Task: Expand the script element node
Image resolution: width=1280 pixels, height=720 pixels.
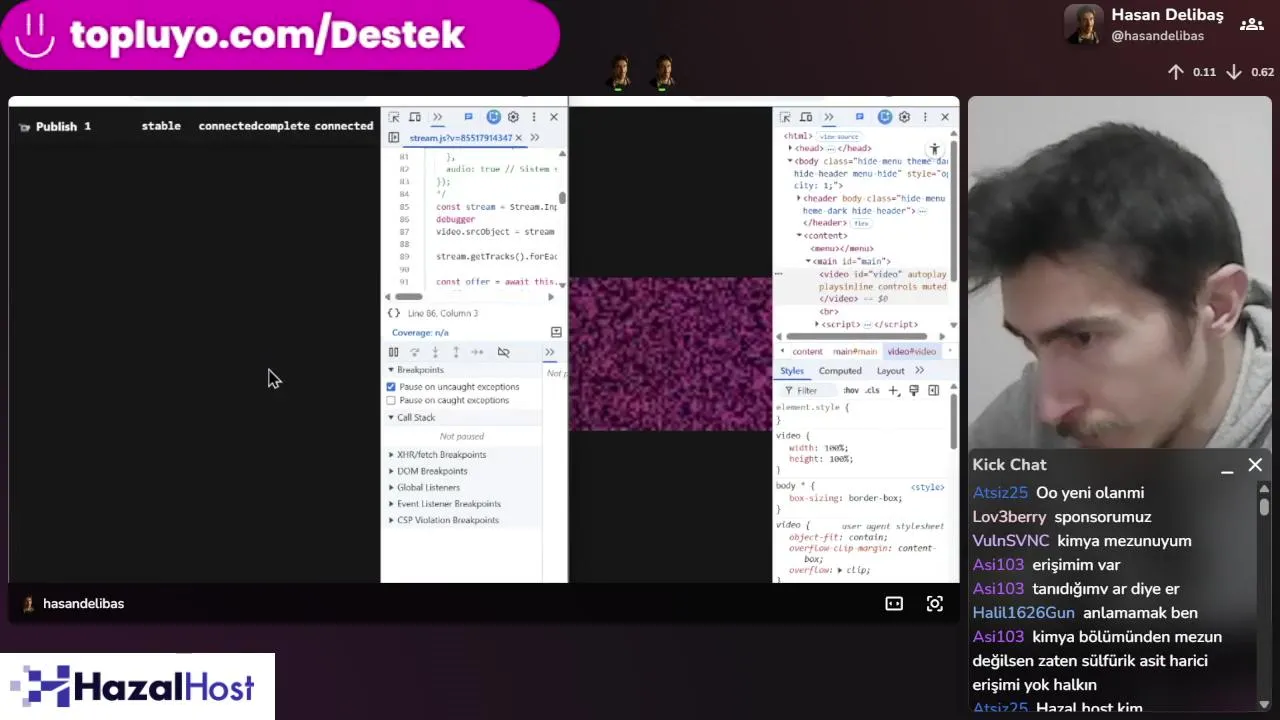Action: pos(818,324)
